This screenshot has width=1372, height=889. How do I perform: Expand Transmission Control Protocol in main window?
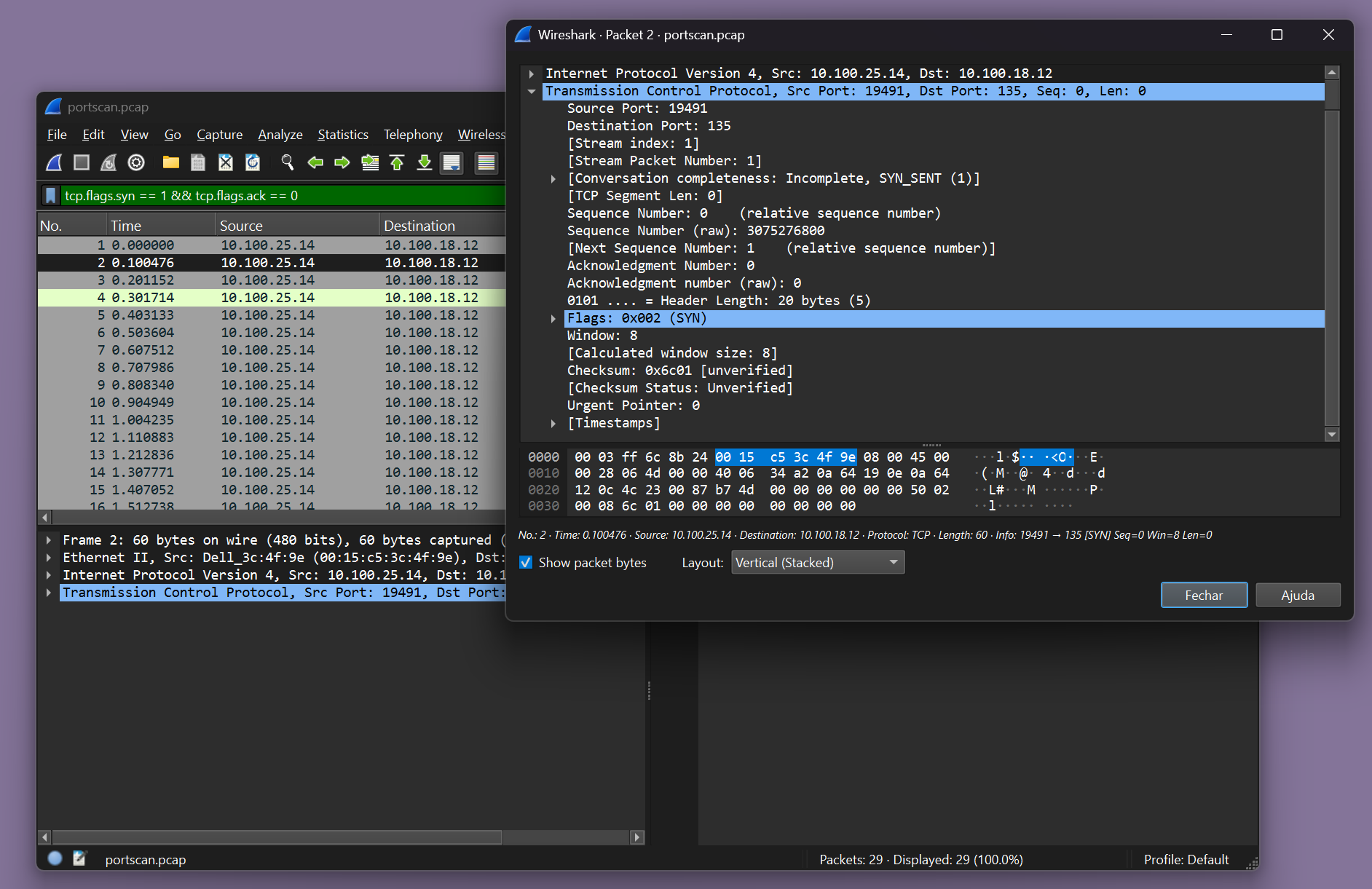point(49,593)
